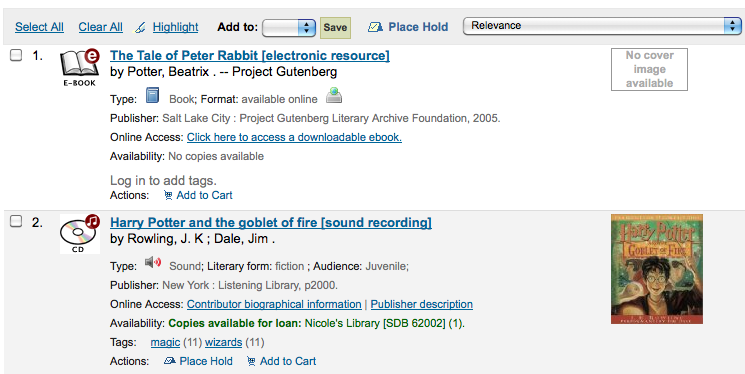Click the available online format icon
This screenshot has height=374, width=745.
(x=334, y=96)
